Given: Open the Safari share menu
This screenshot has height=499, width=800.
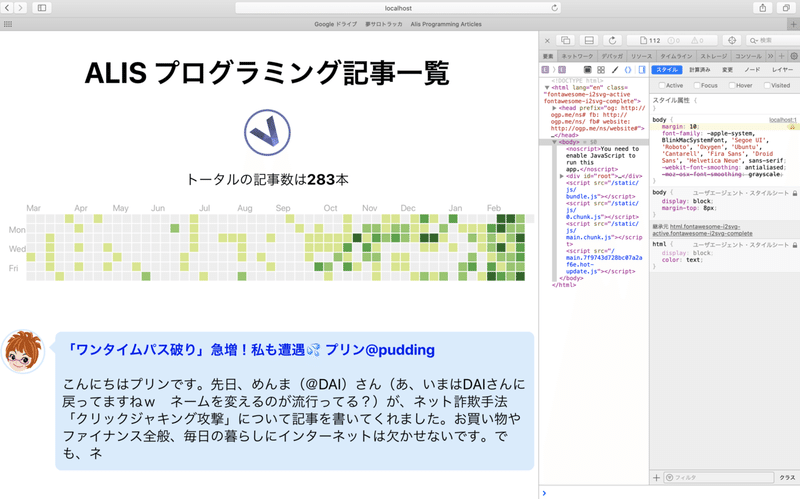Looking at the screenshot, I should click(x=762, y=8).
